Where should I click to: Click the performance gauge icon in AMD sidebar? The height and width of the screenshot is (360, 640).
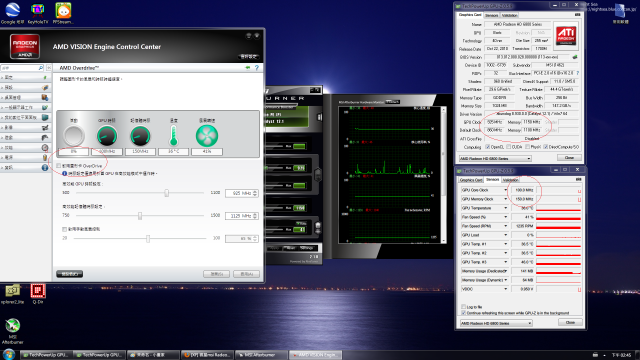[x=45, y=147]
